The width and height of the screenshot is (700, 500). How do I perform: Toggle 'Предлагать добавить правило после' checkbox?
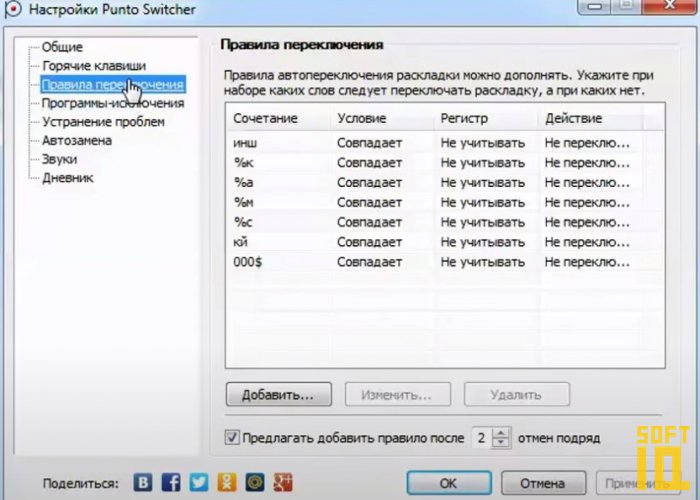pos(232,437)
